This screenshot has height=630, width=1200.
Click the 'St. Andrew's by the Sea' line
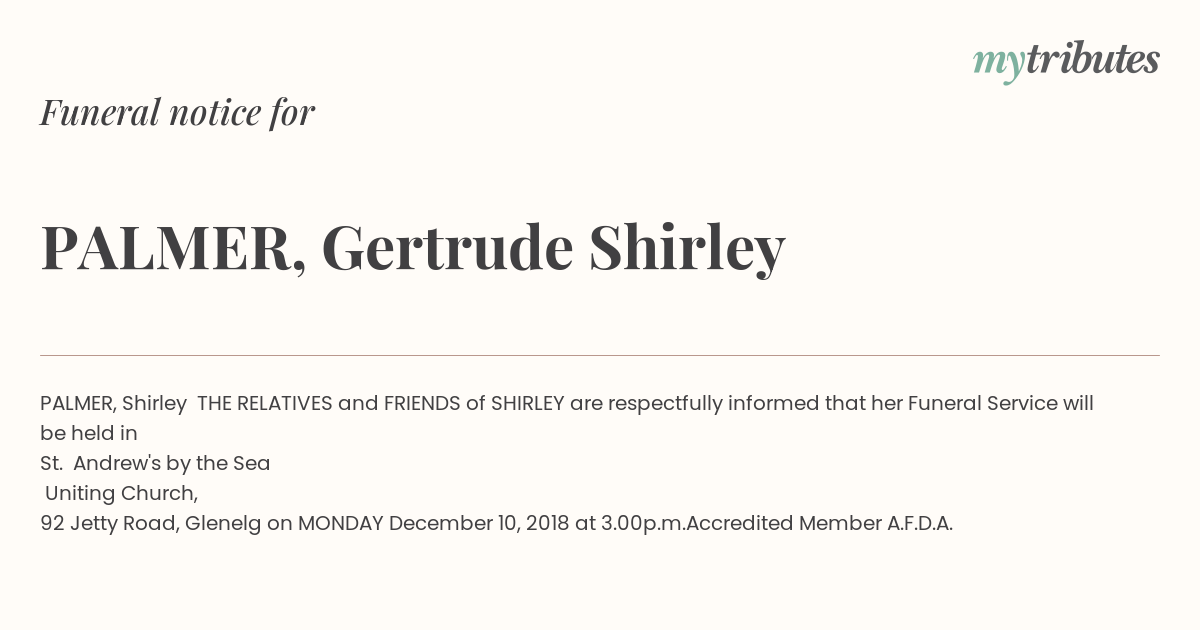point(155,464)
